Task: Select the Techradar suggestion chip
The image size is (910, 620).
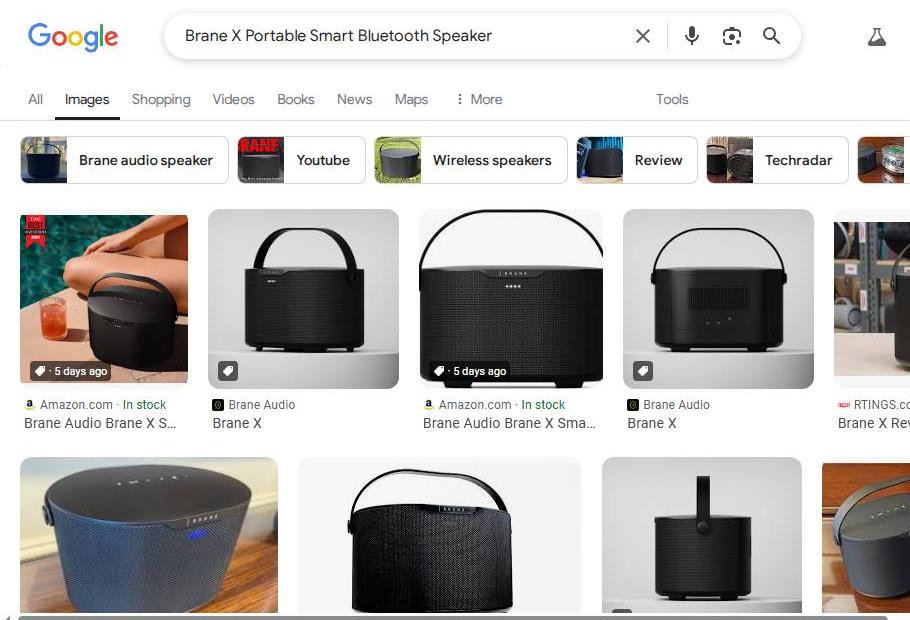Action: (x=777, y=160)
